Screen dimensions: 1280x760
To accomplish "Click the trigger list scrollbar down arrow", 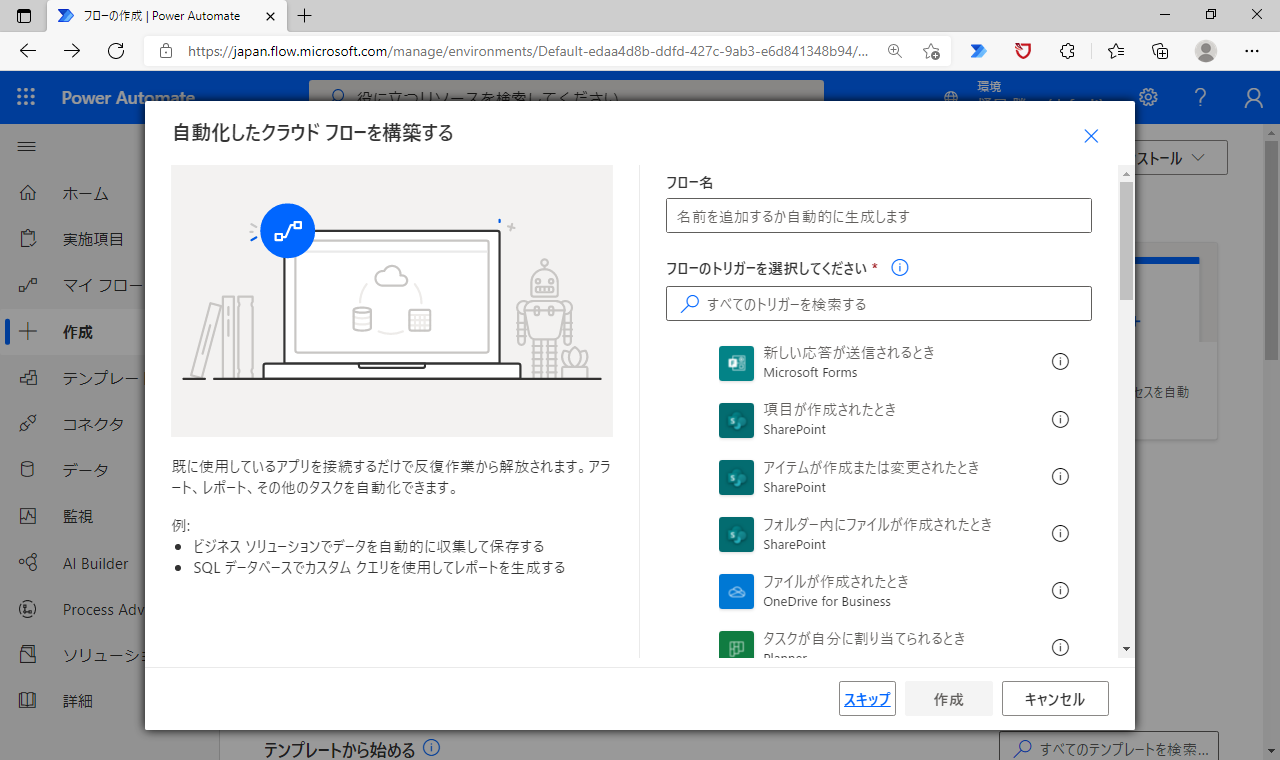I will coord(1126,649).
